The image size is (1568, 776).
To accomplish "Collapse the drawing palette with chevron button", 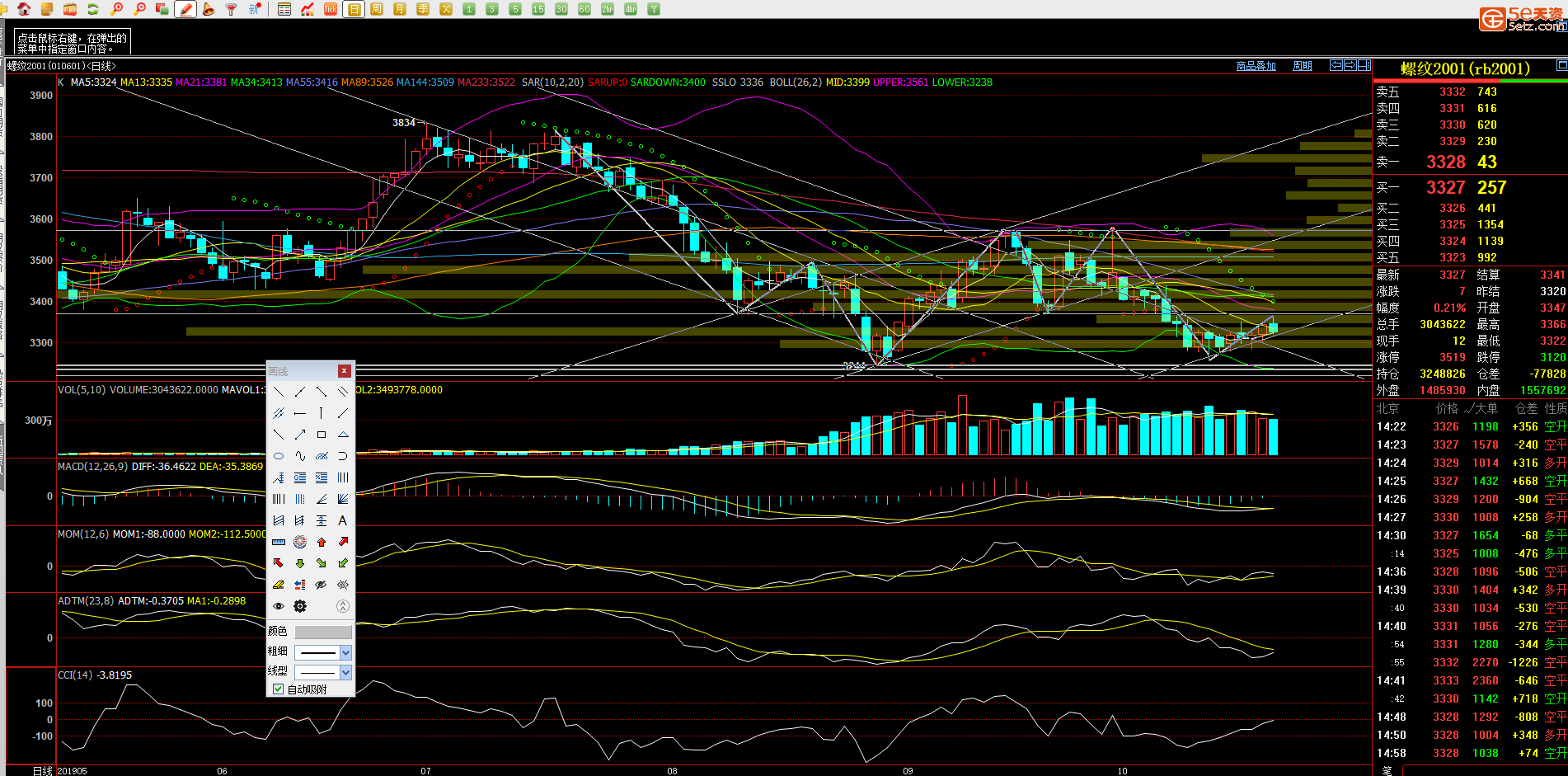I will tap(343, 606).
